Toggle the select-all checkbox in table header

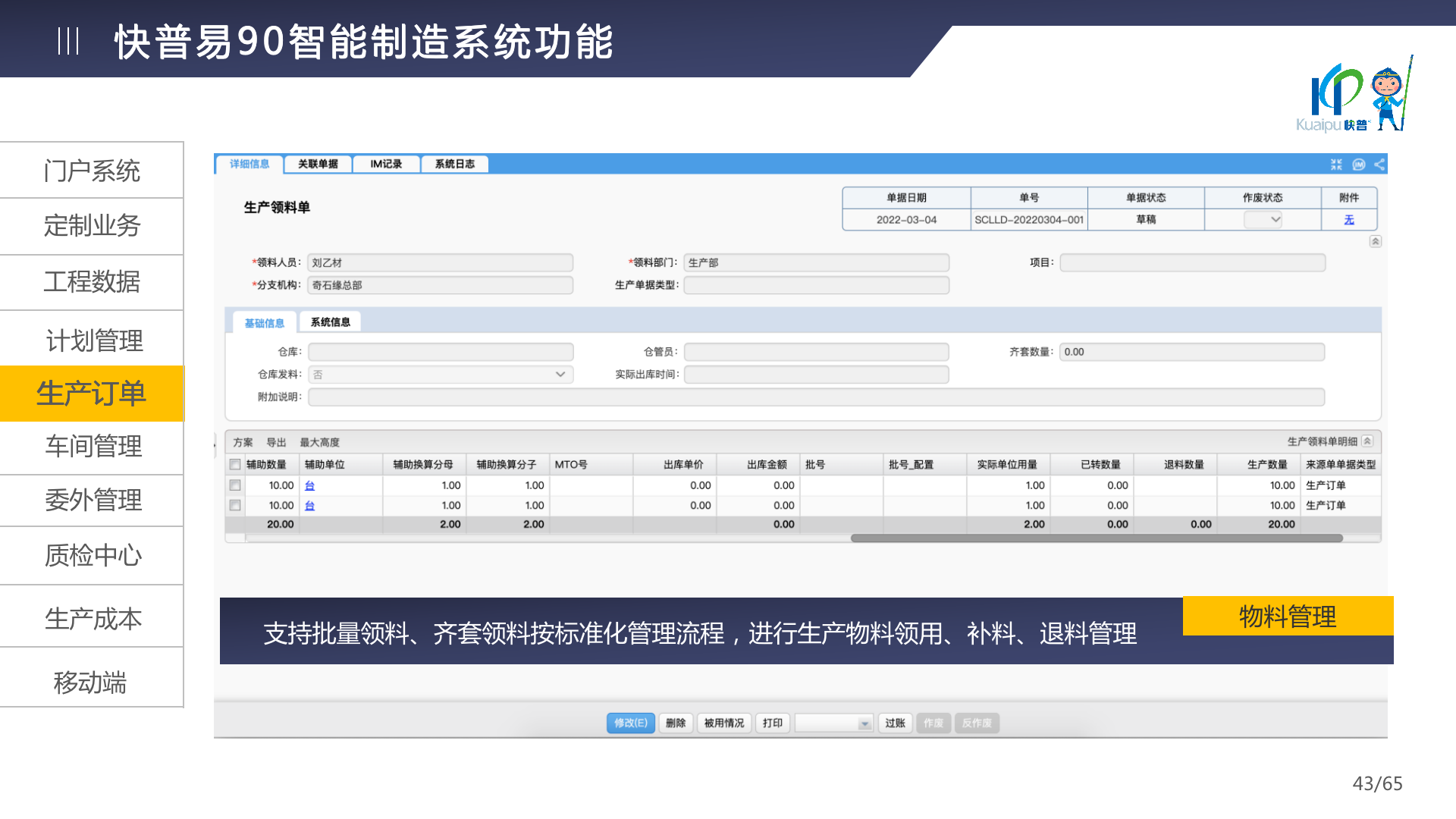[235, 464]
